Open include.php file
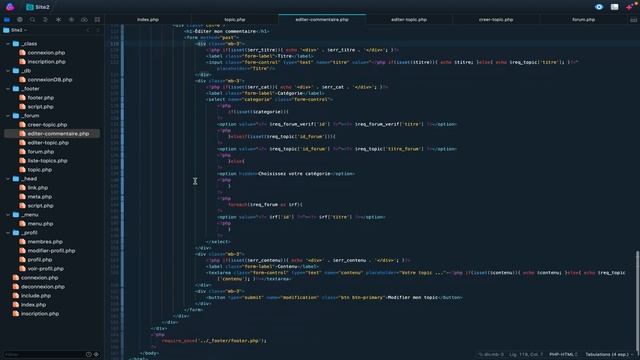The width and height of the screenshot is (640, 360). click(x=32, y=296)
